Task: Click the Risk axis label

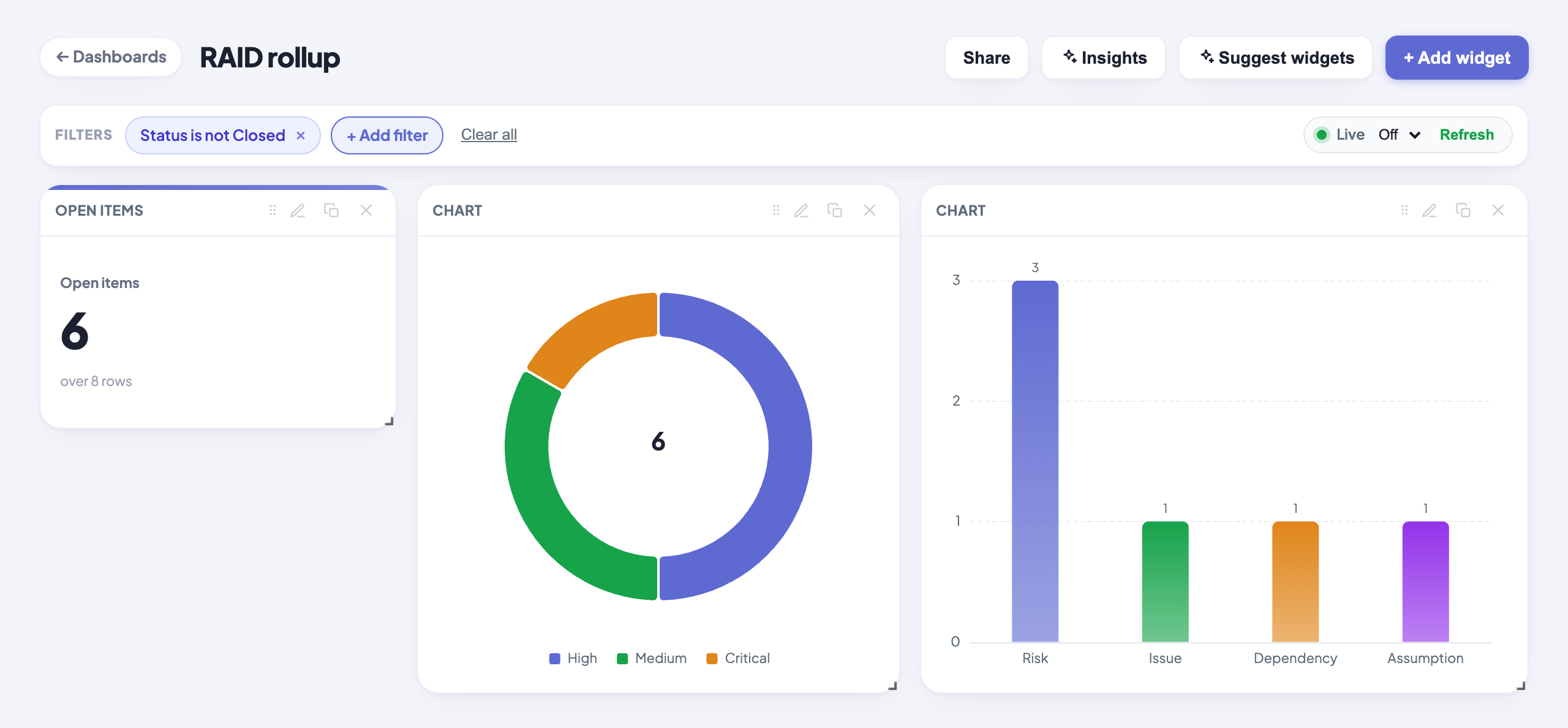Action: (1035, 658)
